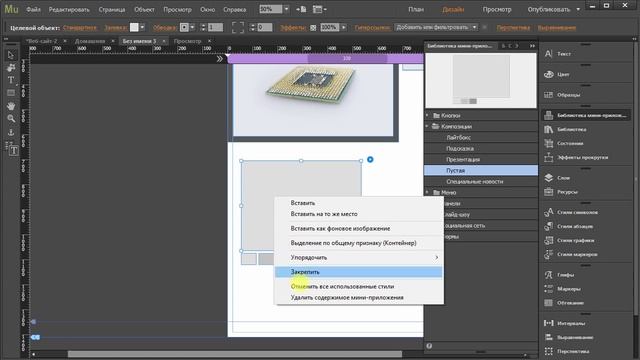The image size is (640, 360).
Task: Switch to the Домашняя document tab
Action: (90, 41)
